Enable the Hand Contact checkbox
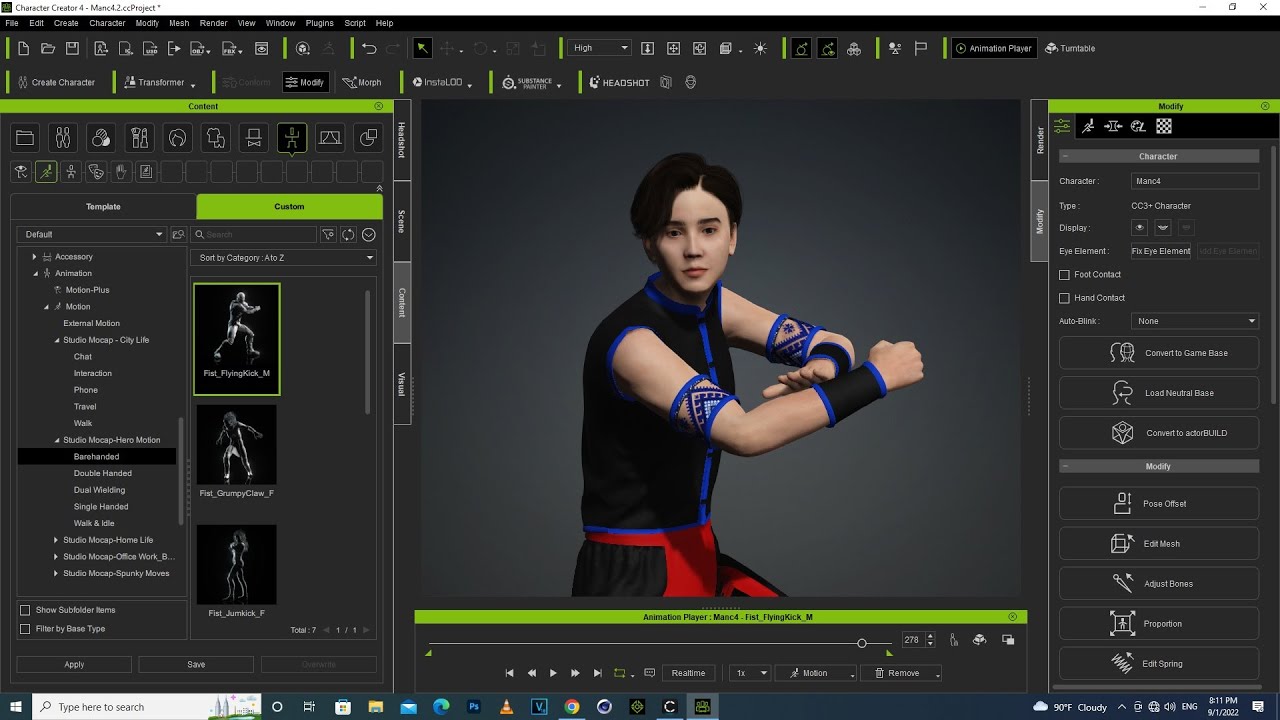This screenshot has height=720, width=1280. coord(1064,298)
